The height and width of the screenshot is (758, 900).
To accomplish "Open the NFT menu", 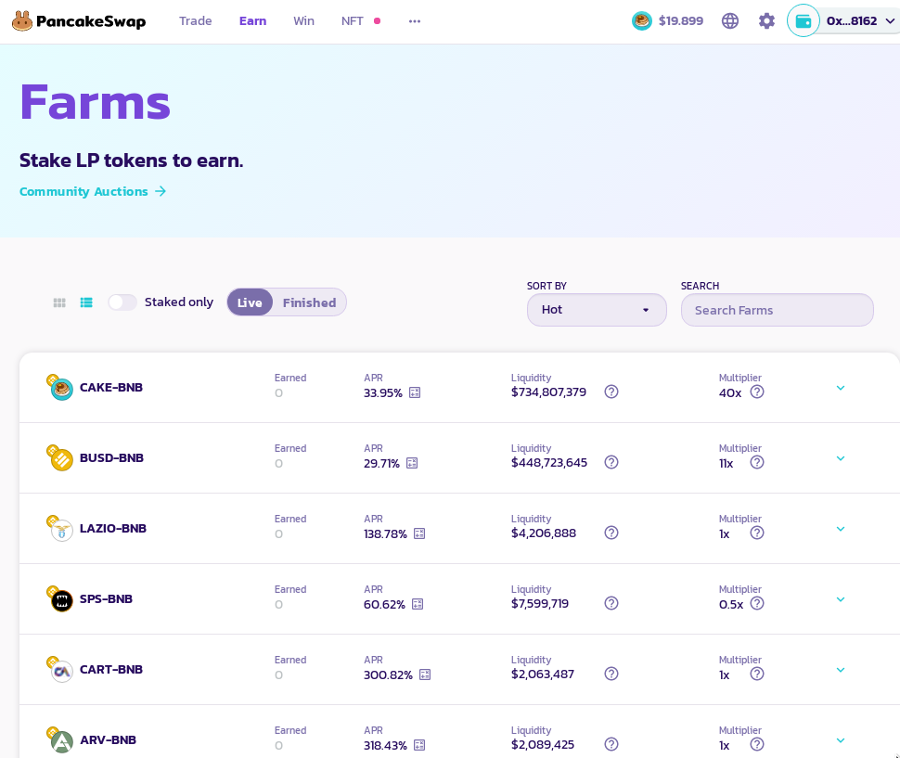I will pyautogui.click(x=352, y=21).
